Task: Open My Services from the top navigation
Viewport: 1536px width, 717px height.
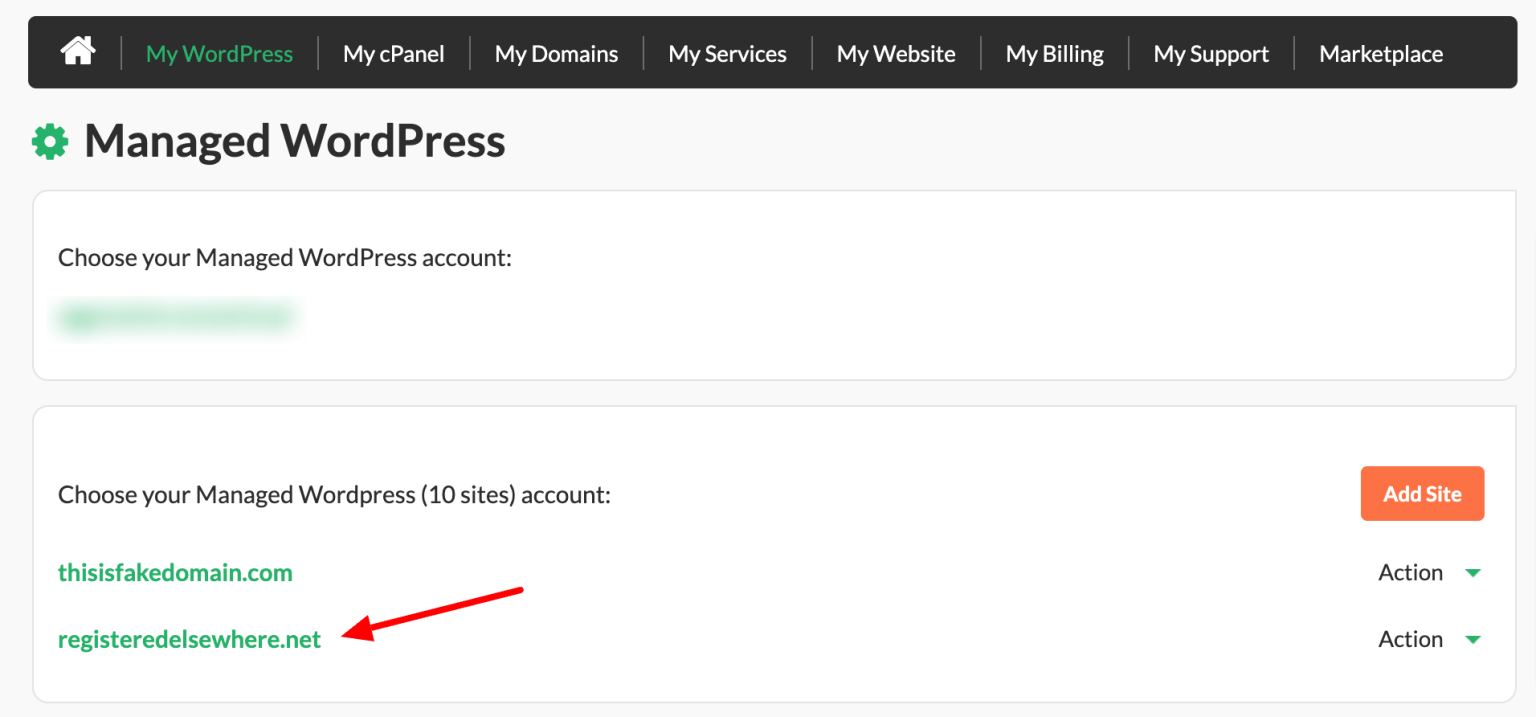Action: pyautogui.click(x=727, y=53)
